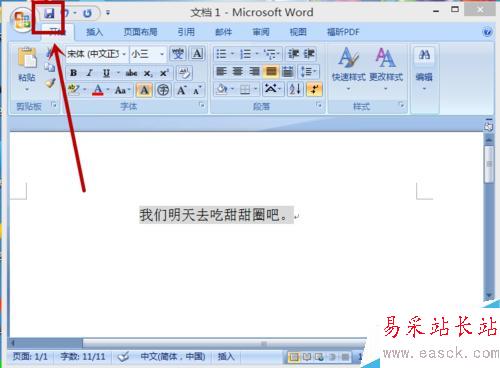Toggle show/hide paragraph marks button
This screenshot has height=368, width=500.
pyautogui.click(x=314, y=89)
